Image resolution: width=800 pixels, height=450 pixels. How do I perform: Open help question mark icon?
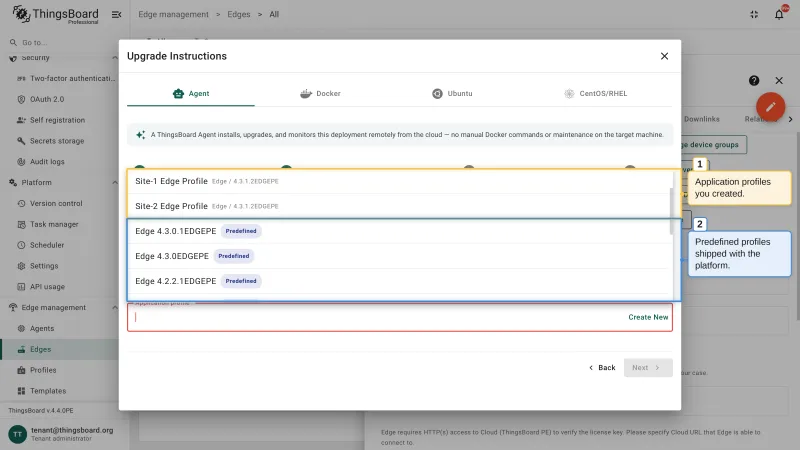pos(754,81)
